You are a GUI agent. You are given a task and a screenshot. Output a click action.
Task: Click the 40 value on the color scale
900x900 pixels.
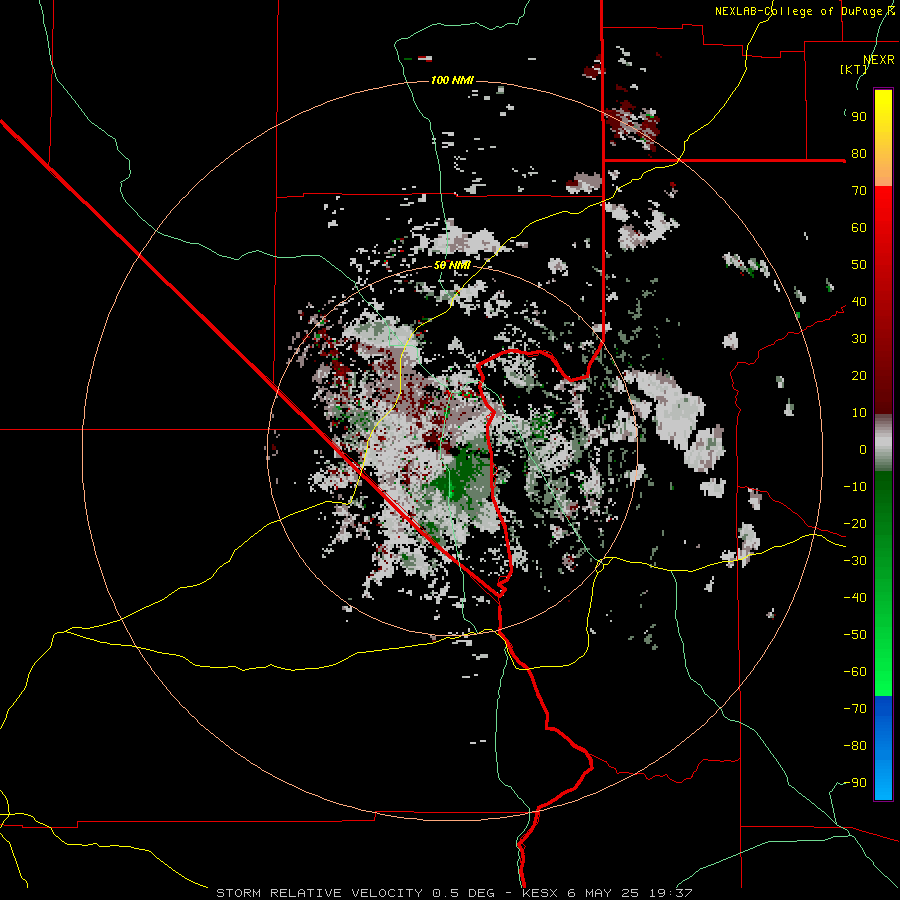(859, 302)
